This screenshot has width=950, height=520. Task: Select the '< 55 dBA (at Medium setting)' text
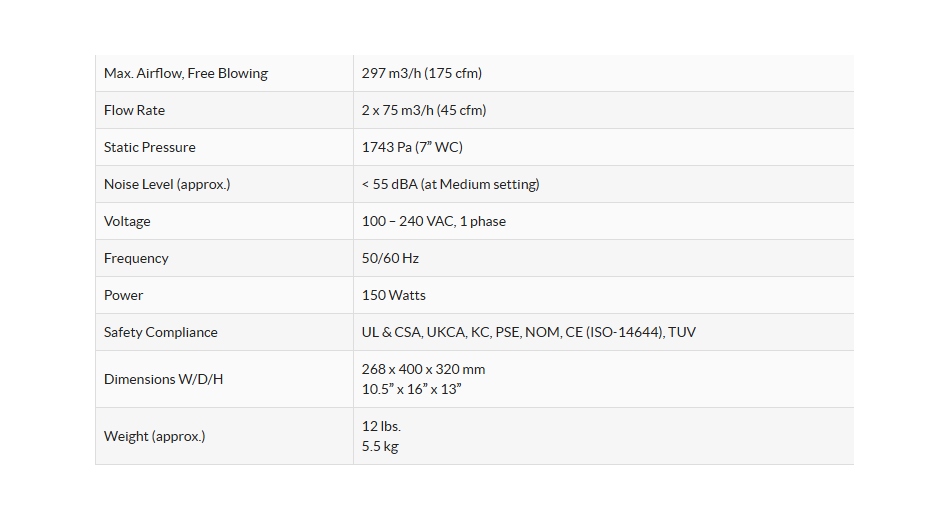450,184
